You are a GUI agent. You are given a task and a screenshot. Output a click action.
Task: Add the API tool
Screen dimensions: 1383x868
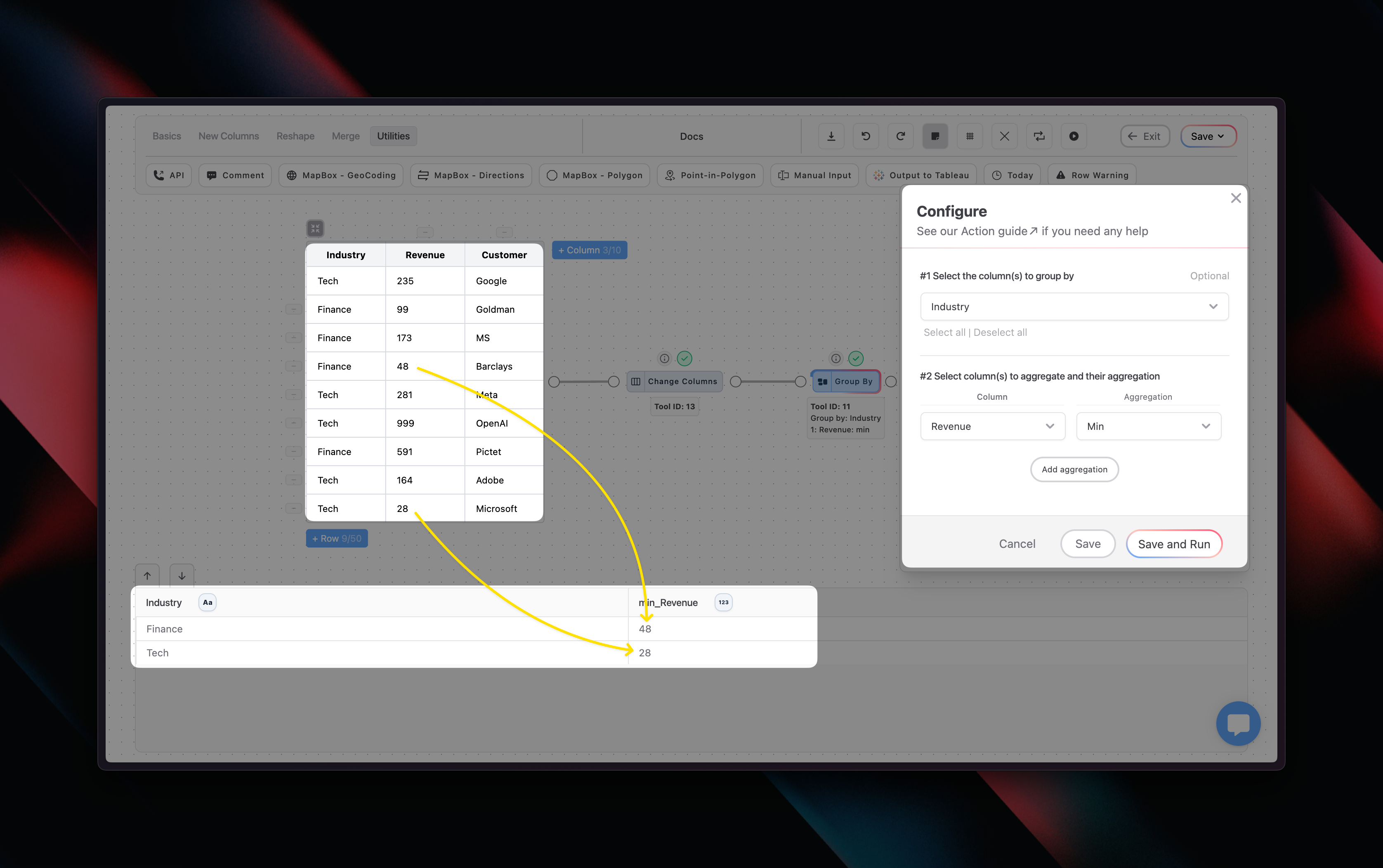[169, 175]
